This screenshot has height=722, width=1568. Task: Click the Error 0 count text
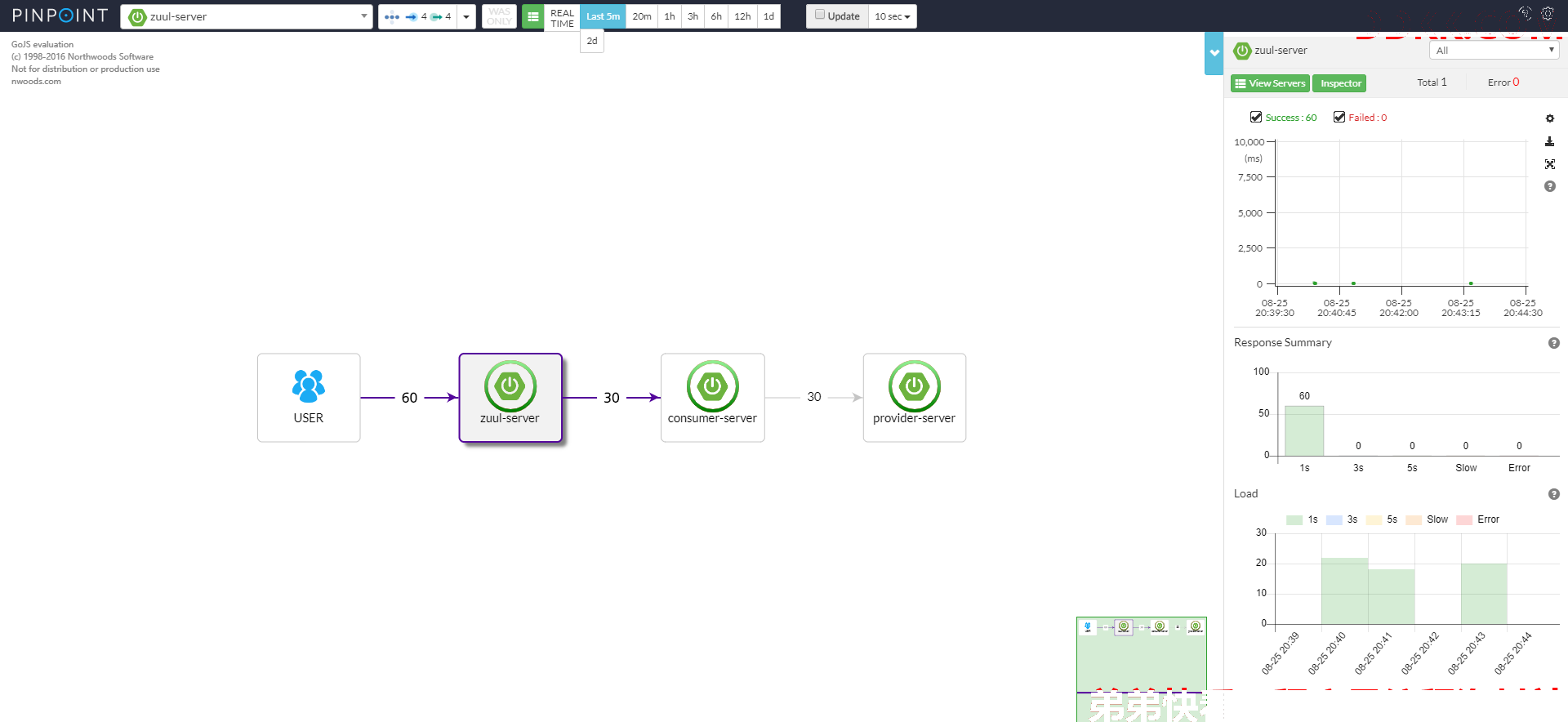coord(1503,82)
